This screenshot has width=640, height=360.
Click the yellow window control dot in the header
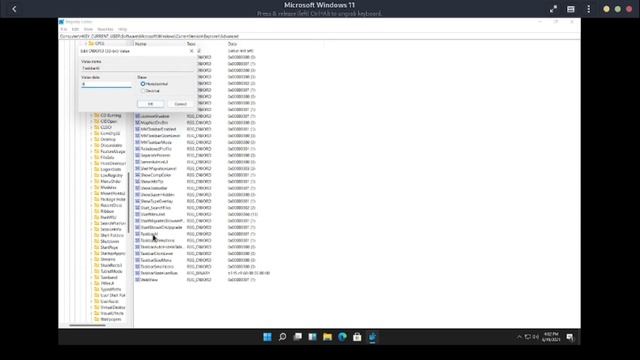pyautogui.click(x=606, y=9)
